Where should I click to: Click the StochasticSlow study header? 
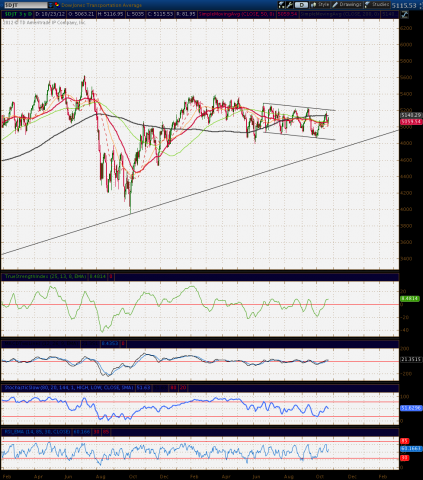coord(69,388)
